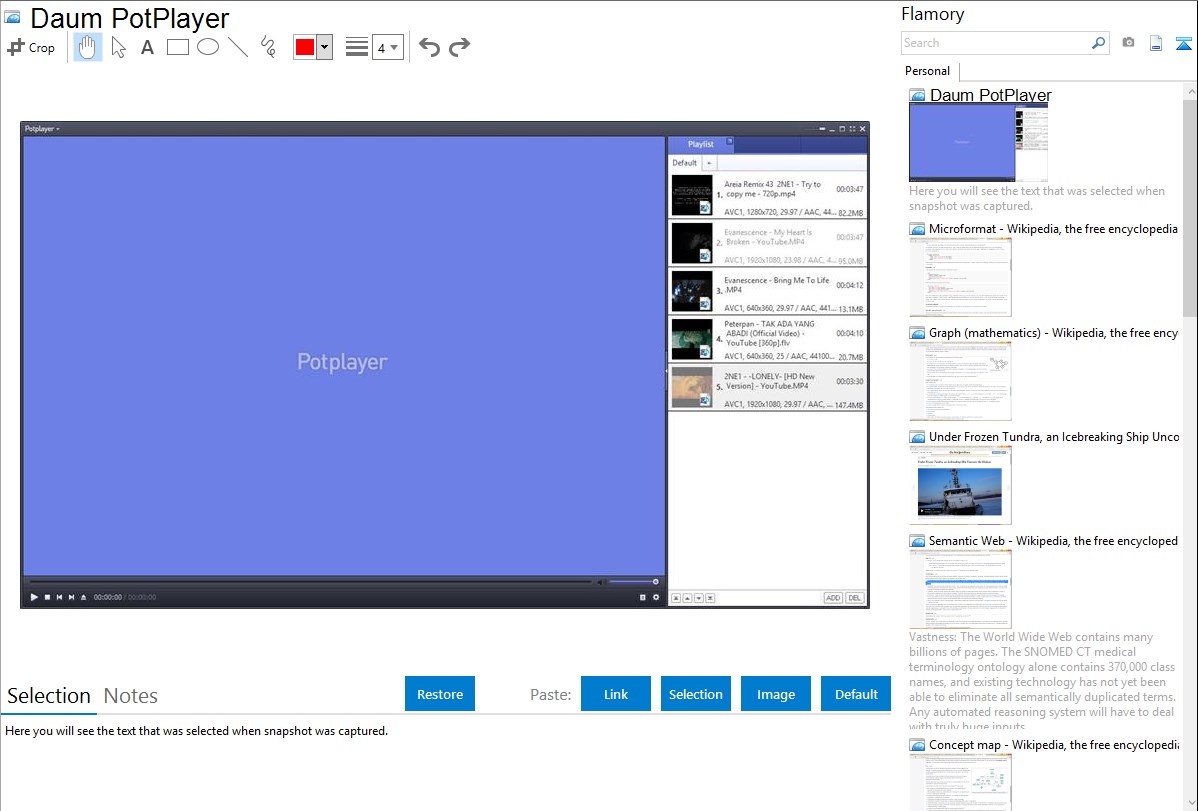Paste as Selection button
Screen dimensions: 1198x811
pos(696,694)
